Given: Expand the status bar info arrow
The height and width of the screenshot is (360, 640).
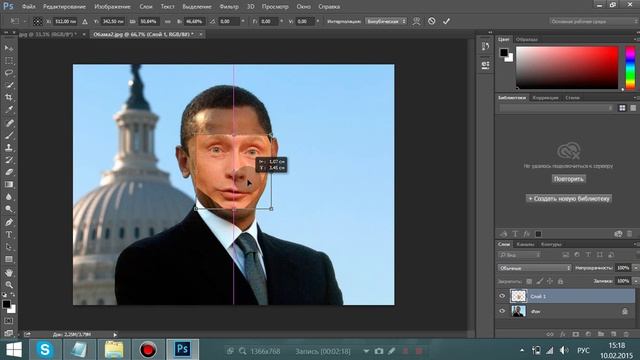Looking at the screenshot, I should point(115,334).
